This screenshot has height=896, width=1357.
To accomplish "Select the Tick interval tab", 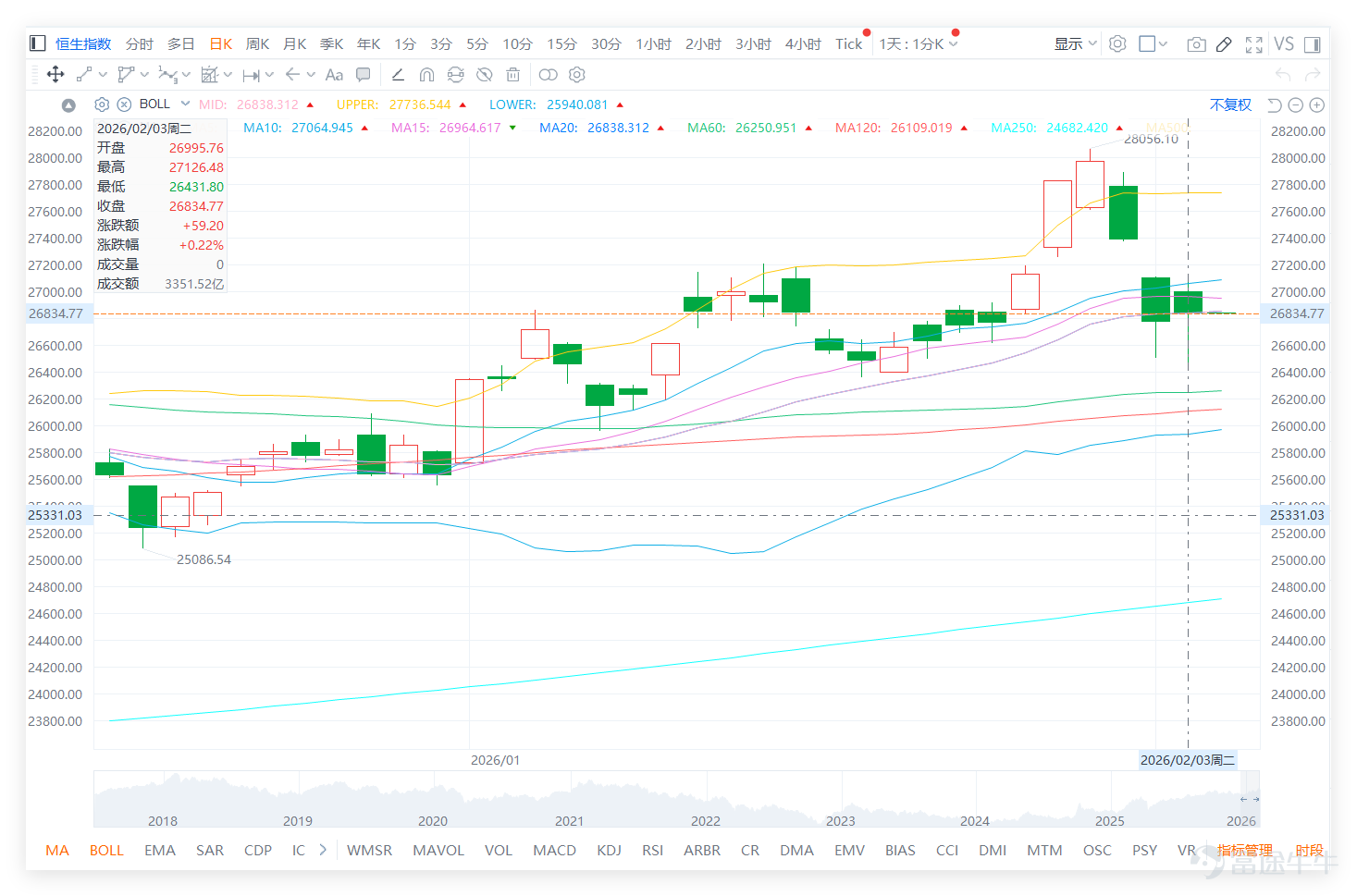I will click(848, 43).
